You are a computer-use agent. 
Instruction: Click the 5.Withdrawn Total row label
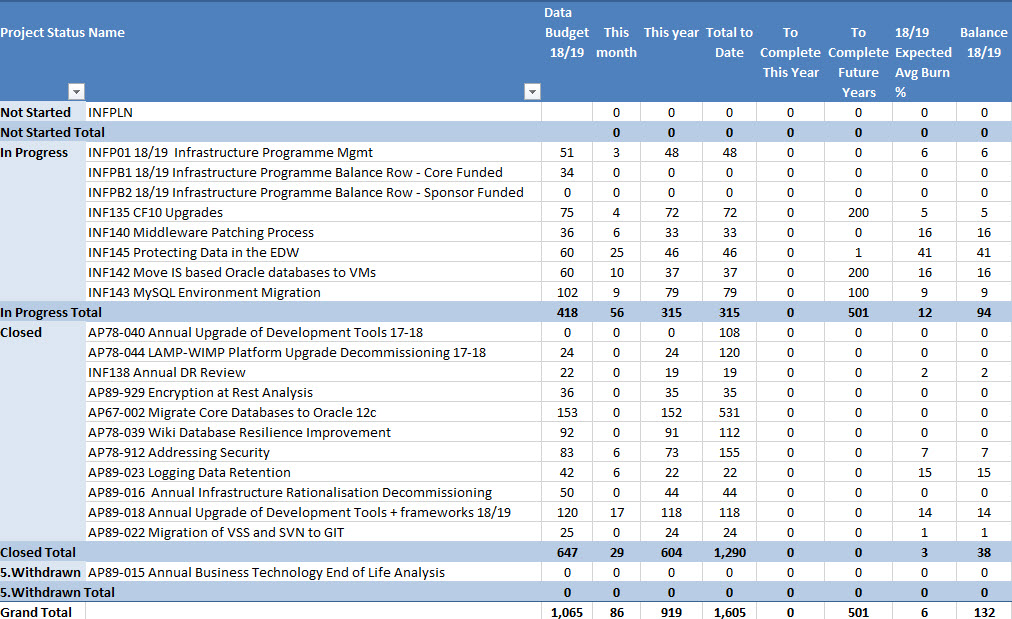[57, 593]
